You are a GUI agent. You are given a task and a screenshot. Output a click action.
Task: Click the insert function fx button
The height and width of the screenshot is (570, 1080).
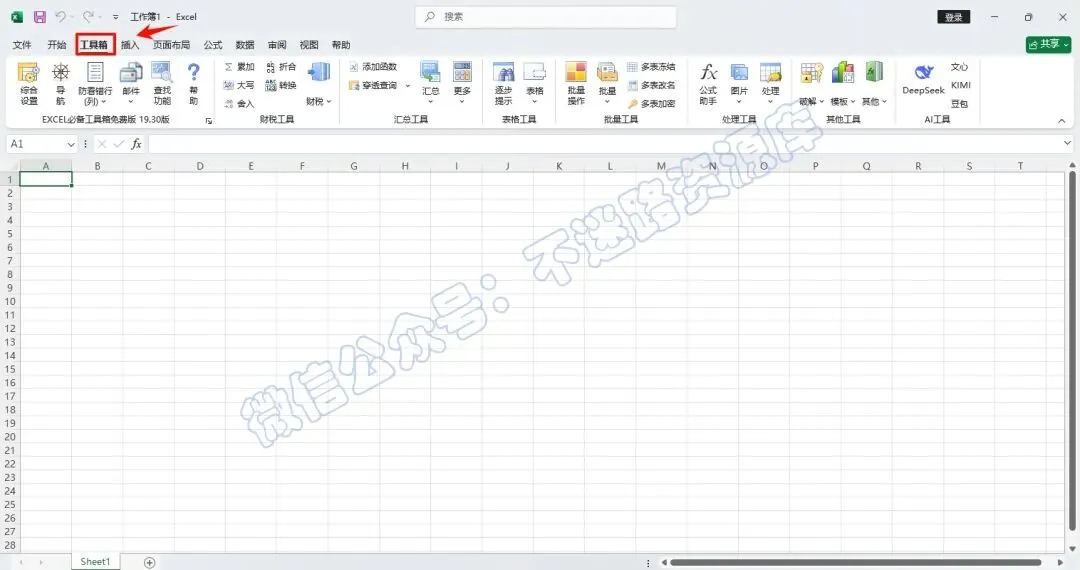click(x=136, y=144)
